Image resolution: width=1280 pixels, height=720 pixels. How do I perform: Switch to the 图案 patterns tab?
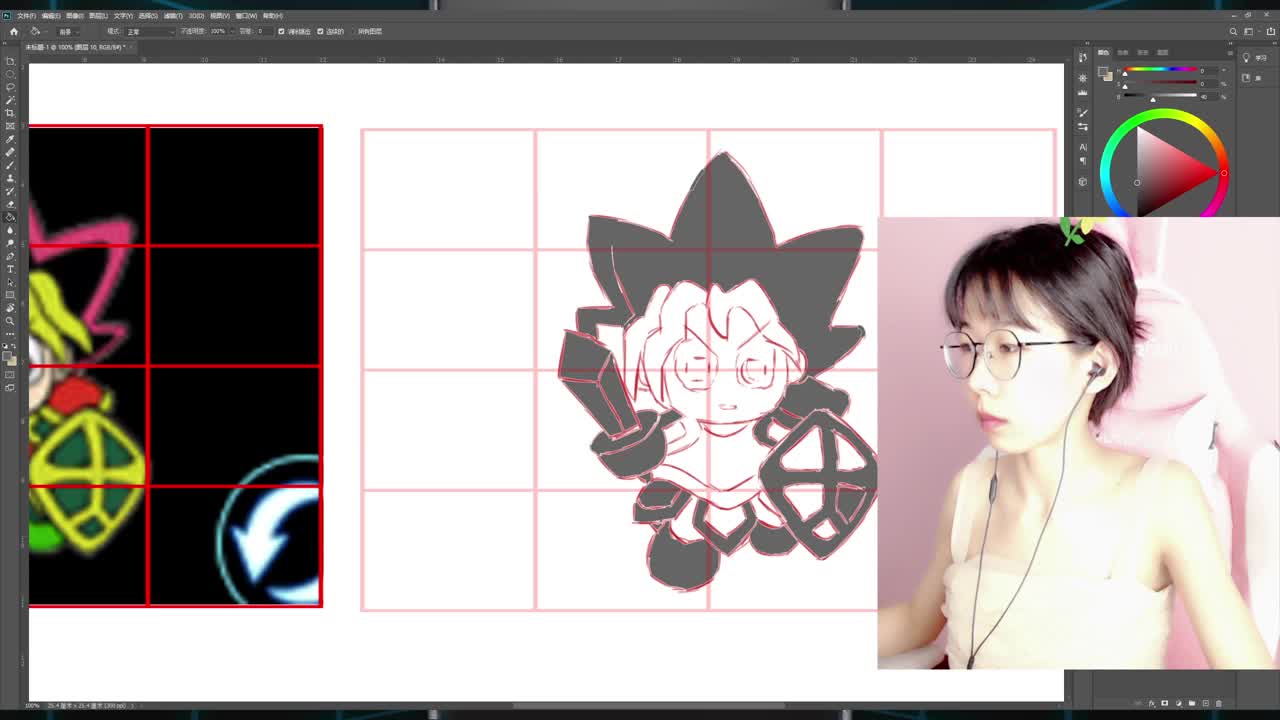1162,52
